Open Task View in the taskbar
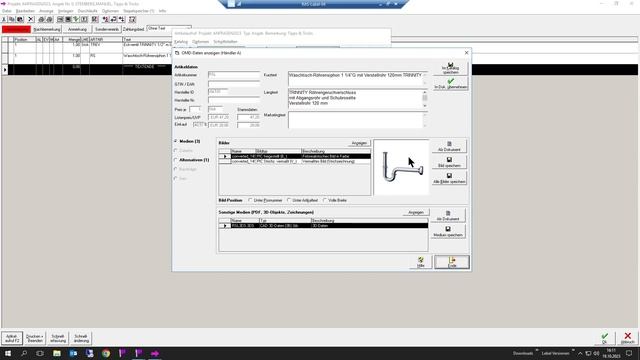 [40, 353]
